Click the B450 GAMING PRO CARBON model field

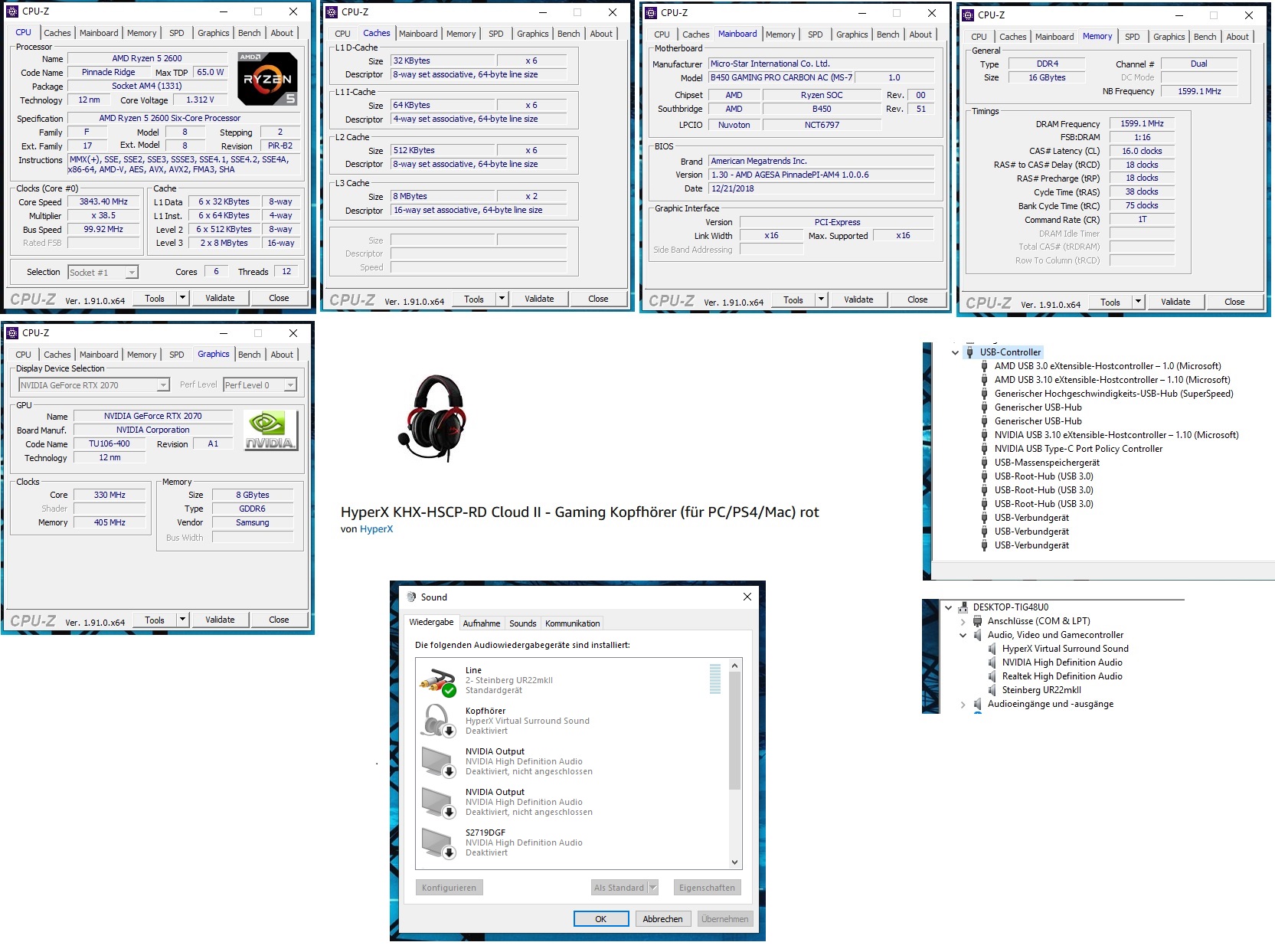tap(780, 77)
